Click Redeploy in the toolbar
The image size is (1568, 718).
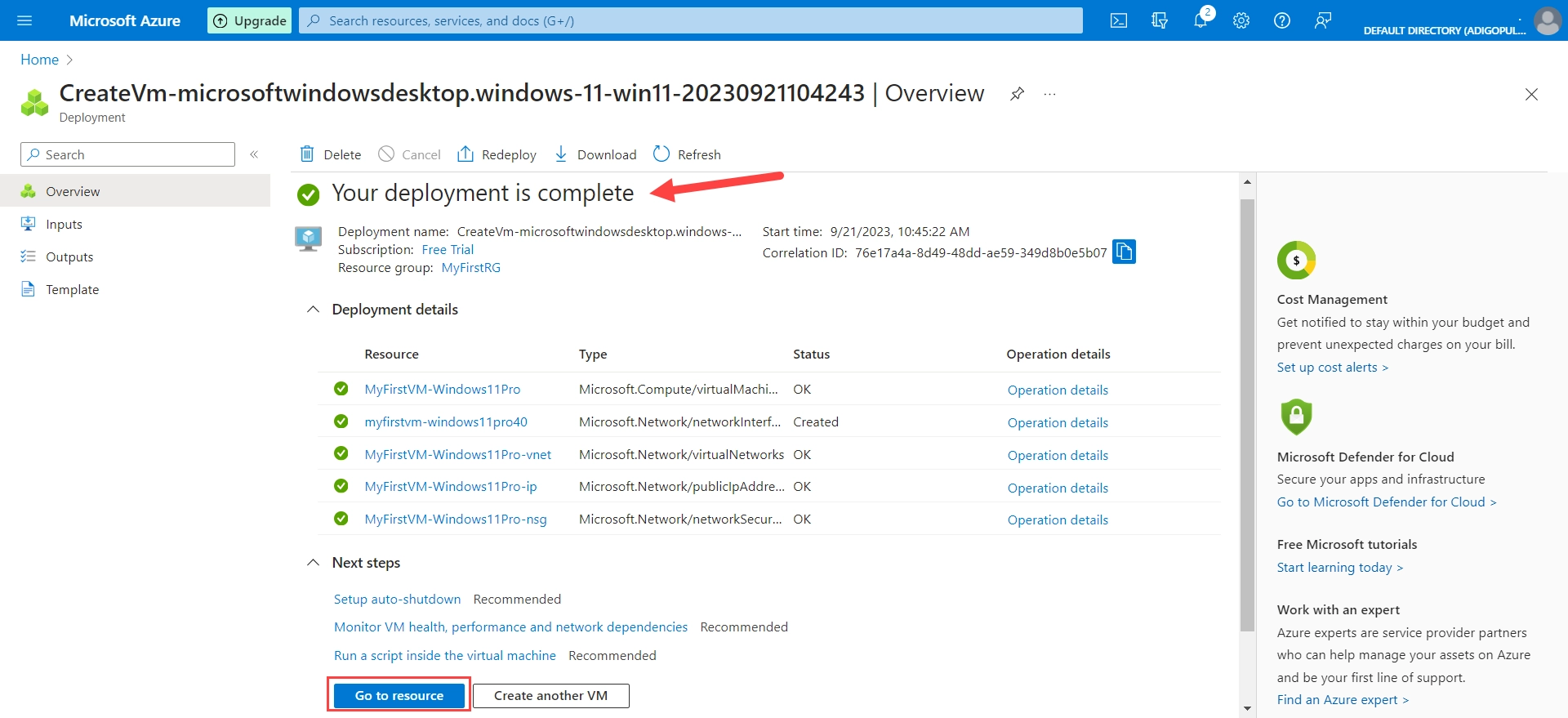(x=497, y=154)
